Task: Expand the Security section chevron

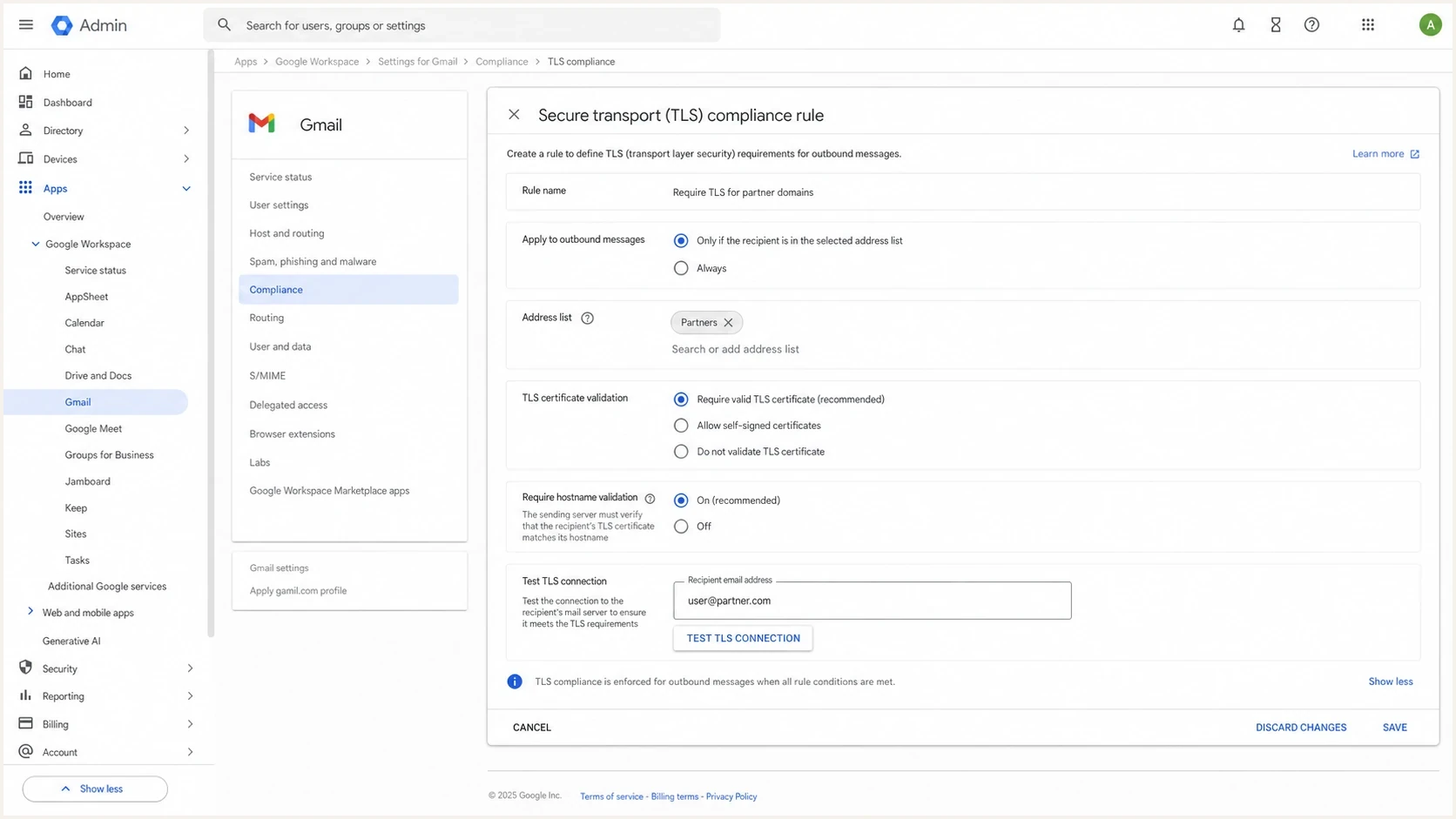Action: [x=190, y=668]
